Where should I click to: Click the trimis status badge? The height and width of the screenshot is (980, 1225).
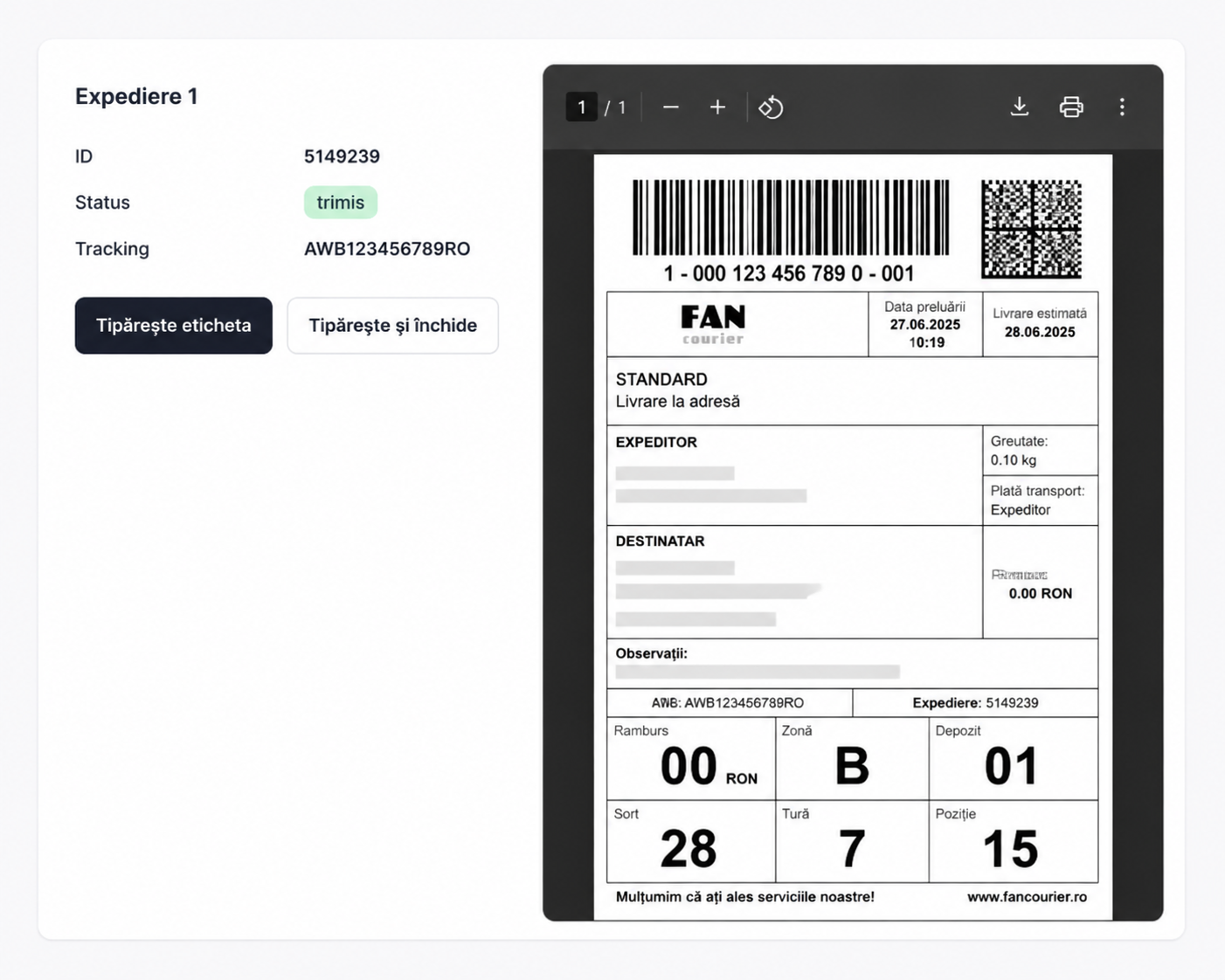click(x=341, y=203)
